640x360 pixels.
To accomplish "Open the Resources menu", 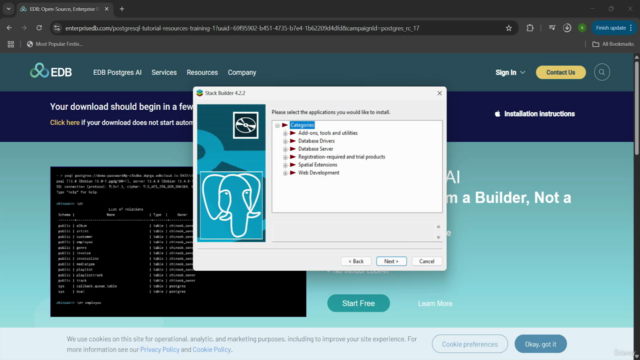I will tap(202, 72).
